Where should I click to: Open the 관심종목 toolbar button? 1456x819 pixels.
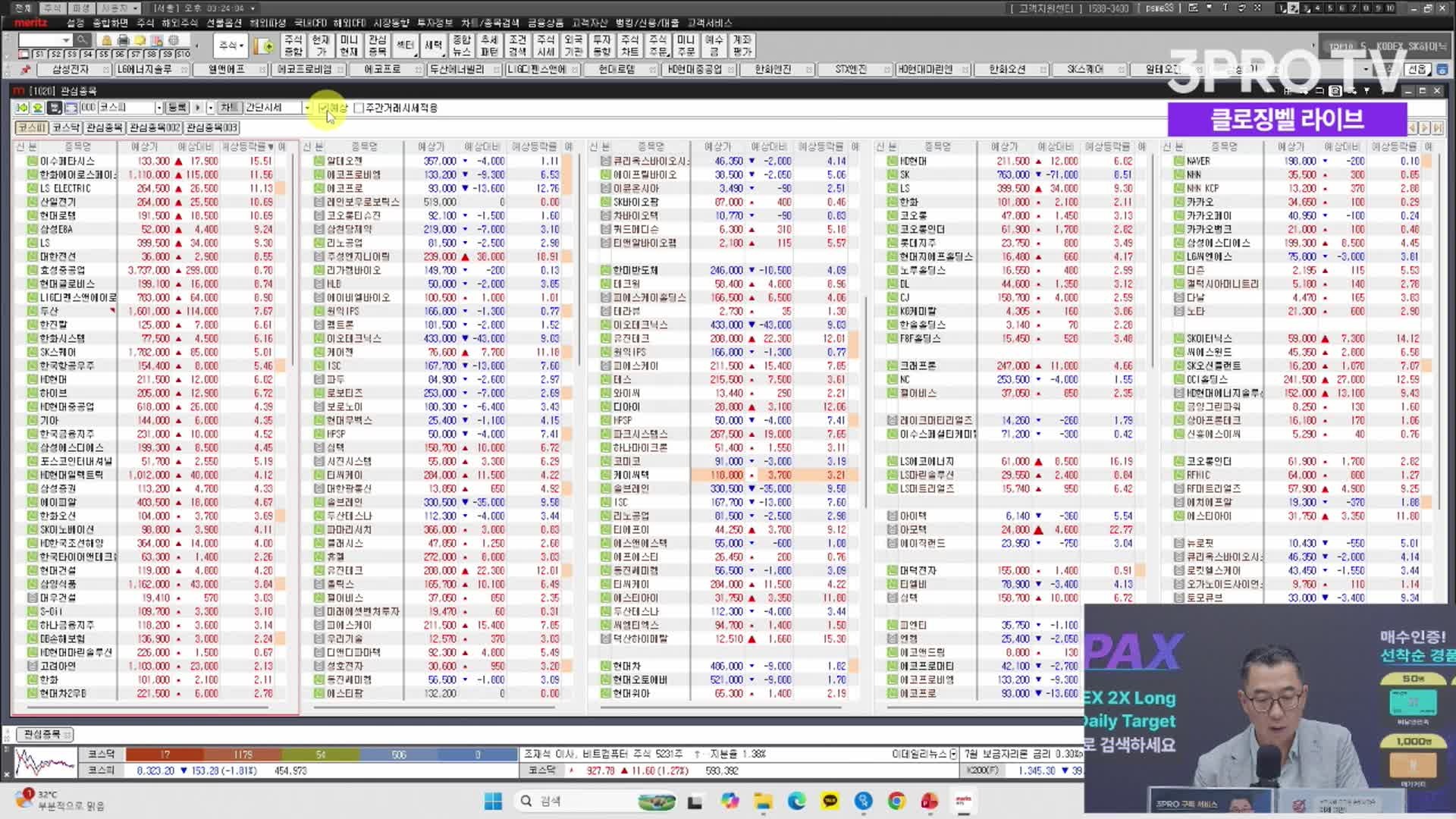377,45
